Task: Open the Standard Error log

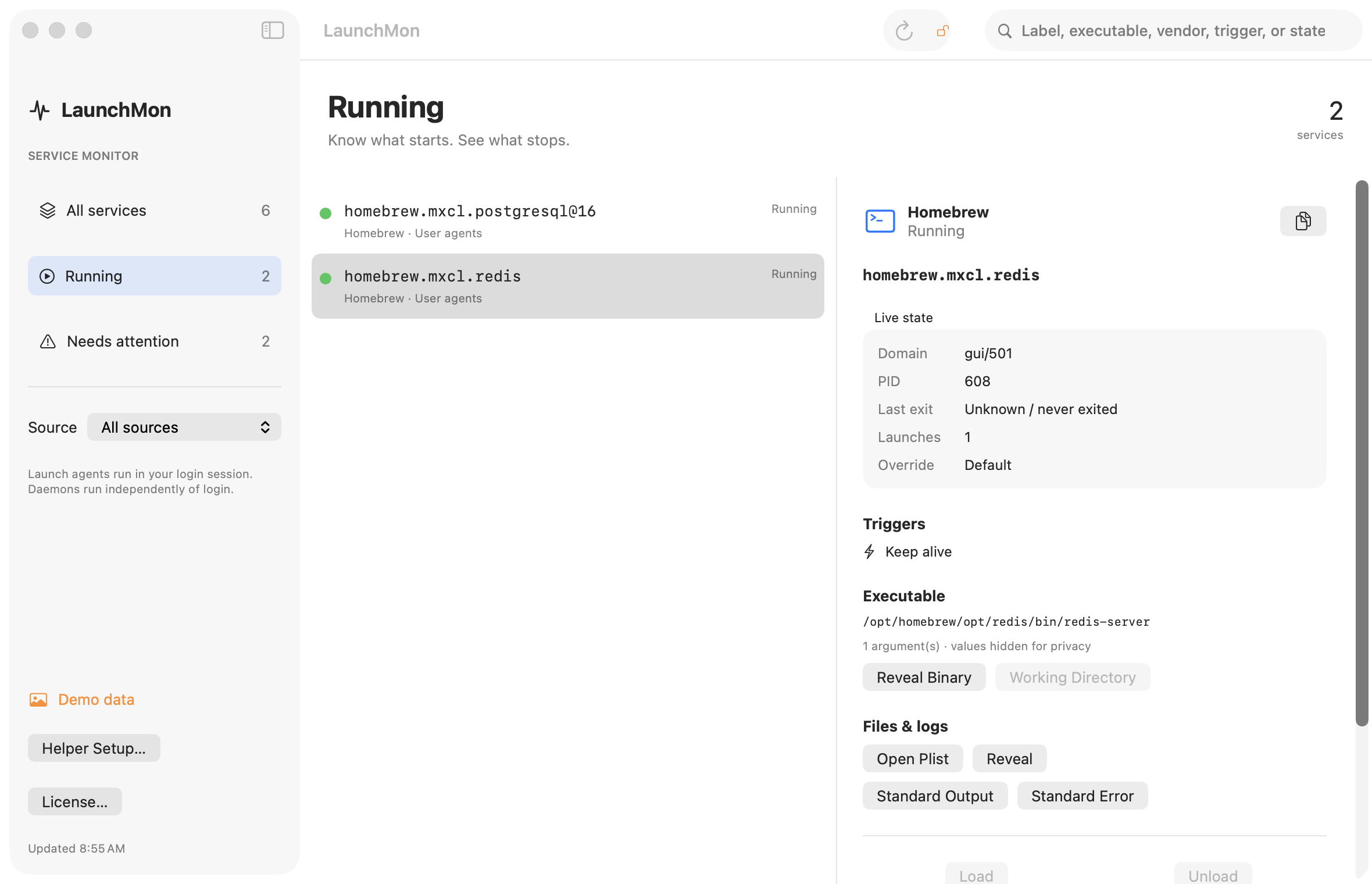Action: pyautogui.click(x=1082, y=796)
